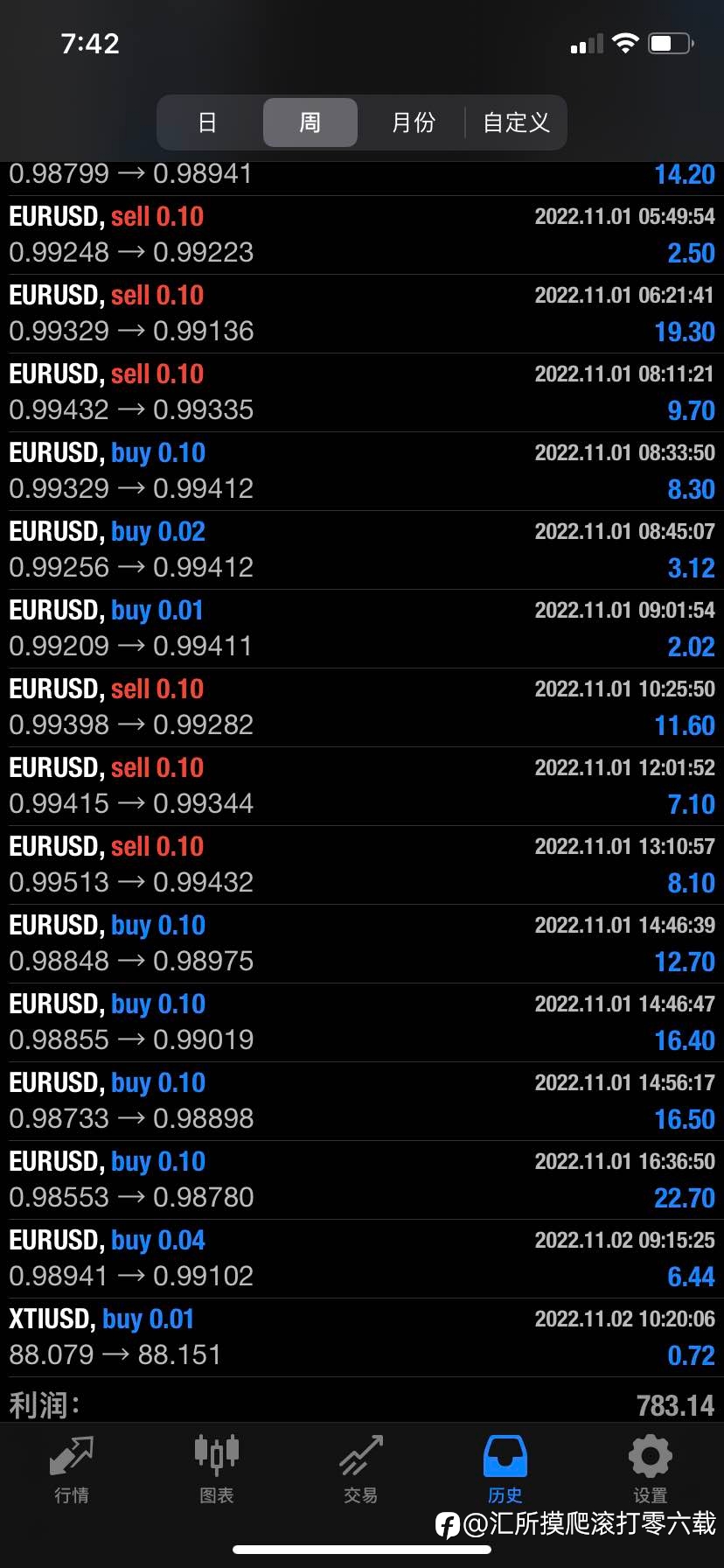
Task: Tap the profit value 22.70
Action: (x=685, y=1198)
